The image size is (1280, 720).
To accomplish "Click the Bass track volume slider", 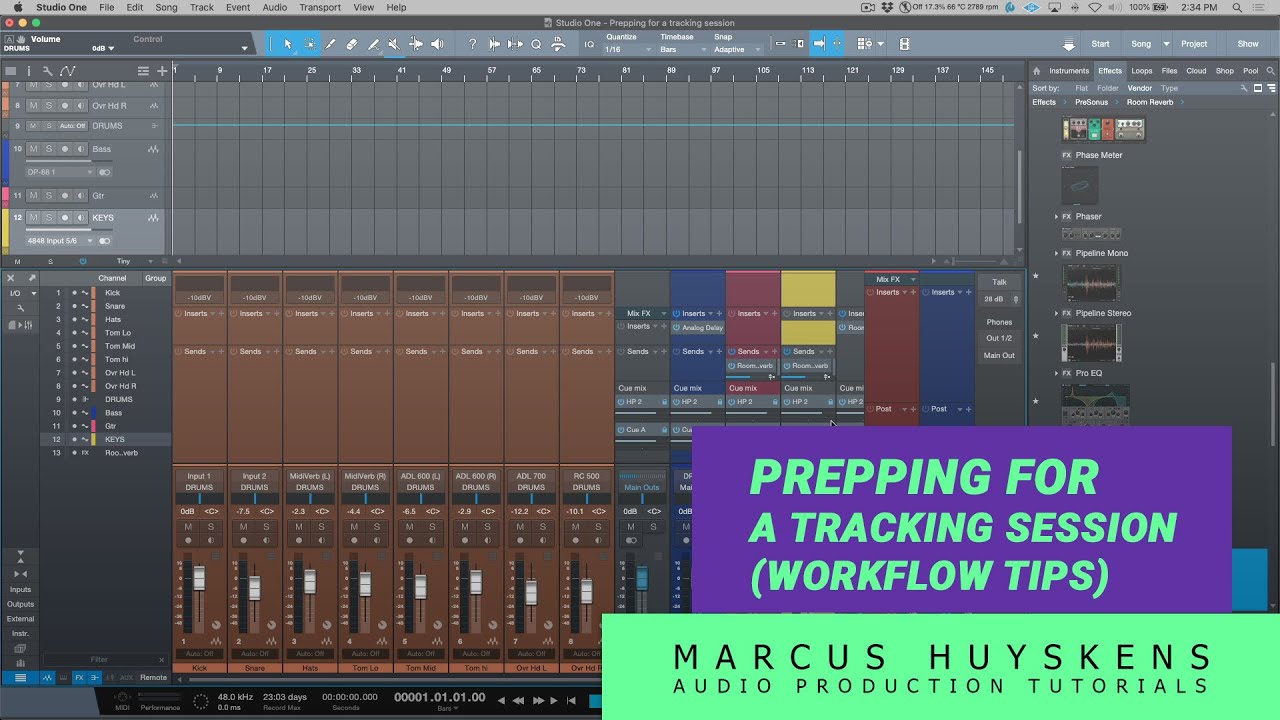I will [68, 160].
